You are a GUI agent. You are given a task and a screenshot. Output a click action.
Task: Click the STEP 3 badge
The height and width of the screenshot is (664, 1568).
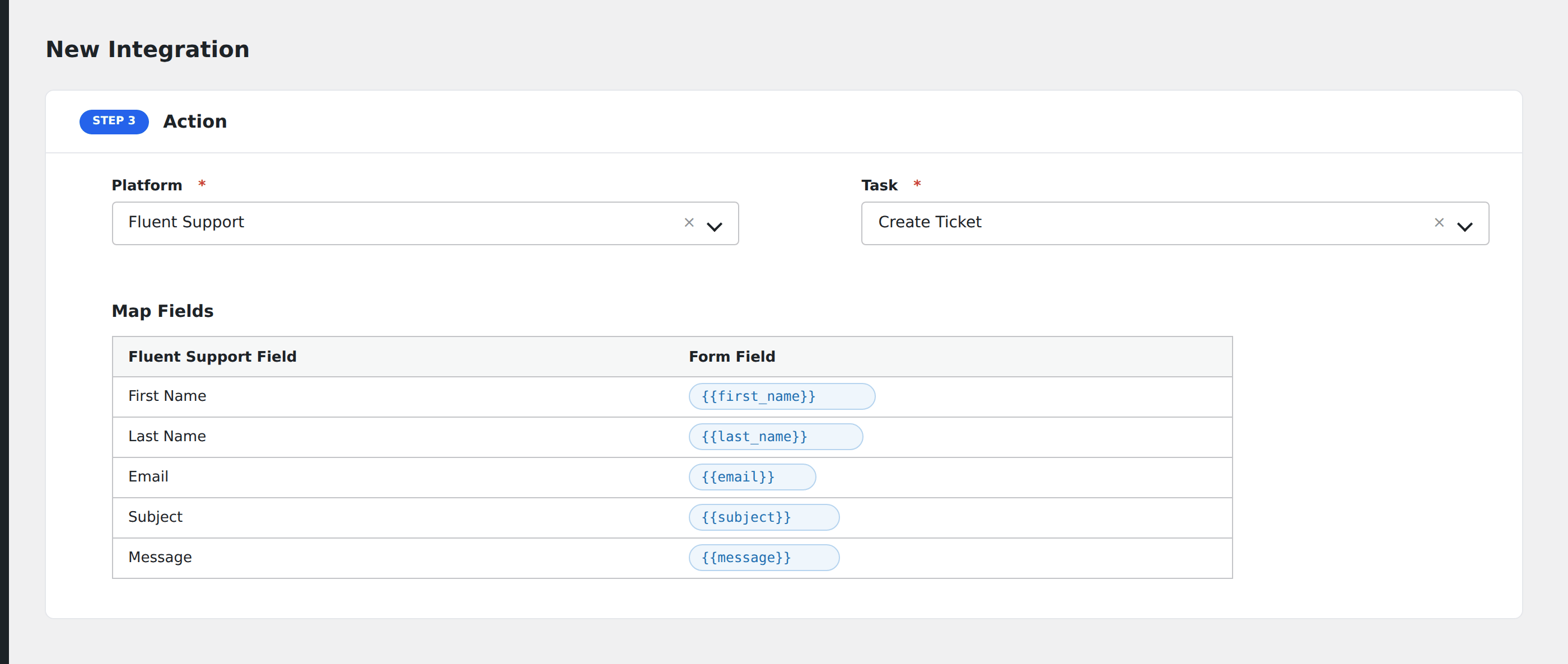[x=114, y=121]
